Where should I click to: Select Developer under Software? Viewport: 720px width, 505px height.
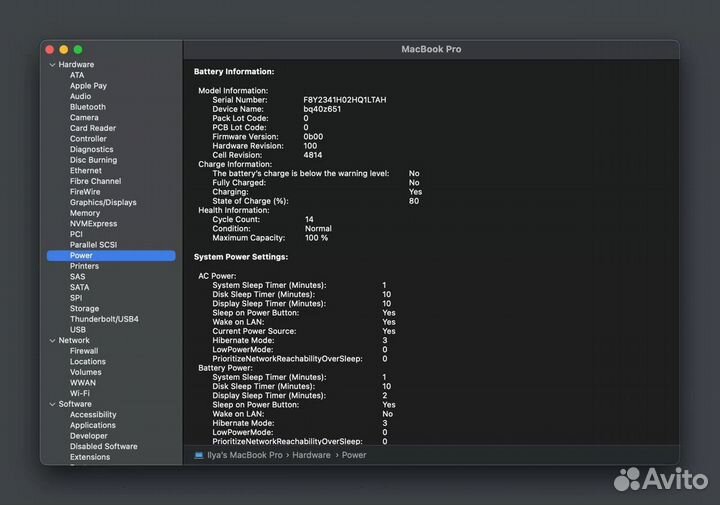89,436
